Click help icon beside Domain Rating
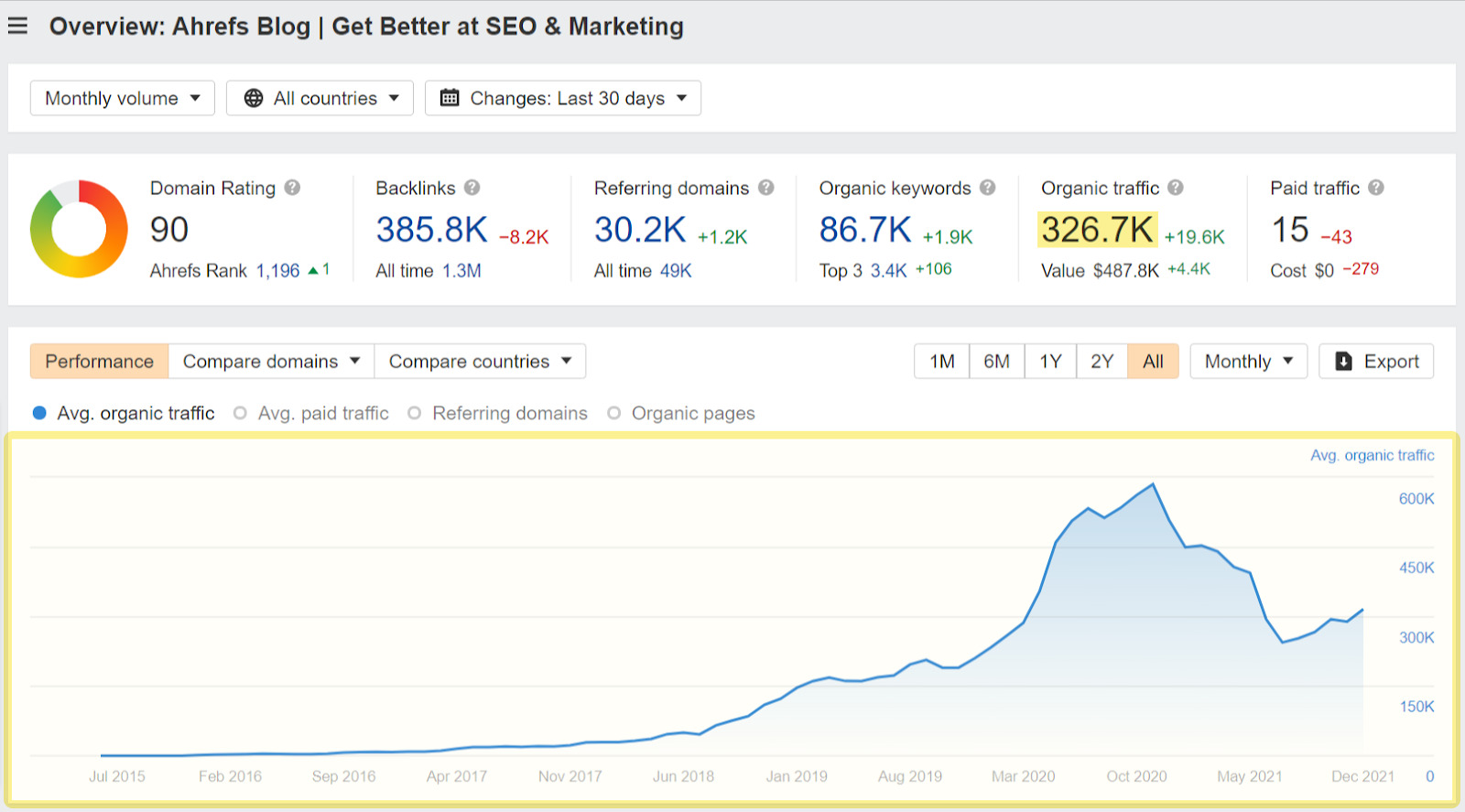 click(292, 188)
